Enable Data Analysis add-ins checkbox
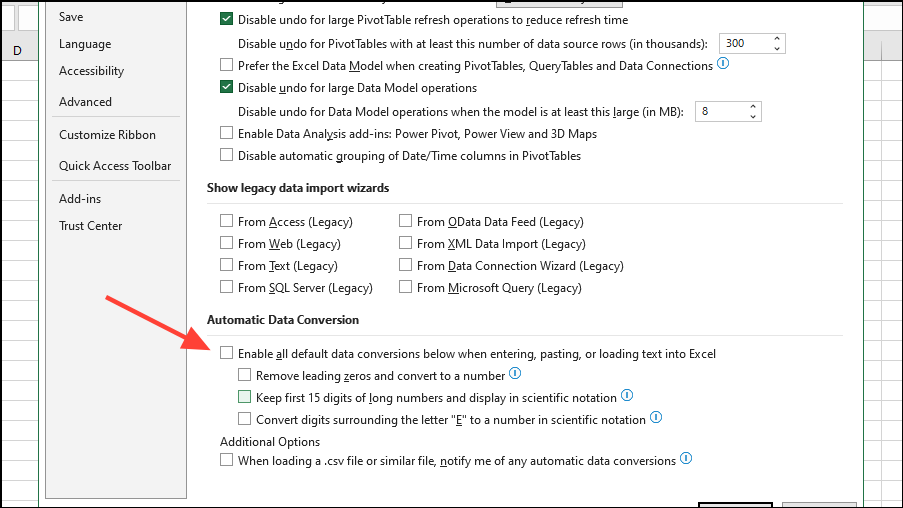Screen dimensions: 903x508 pos(227,133)
